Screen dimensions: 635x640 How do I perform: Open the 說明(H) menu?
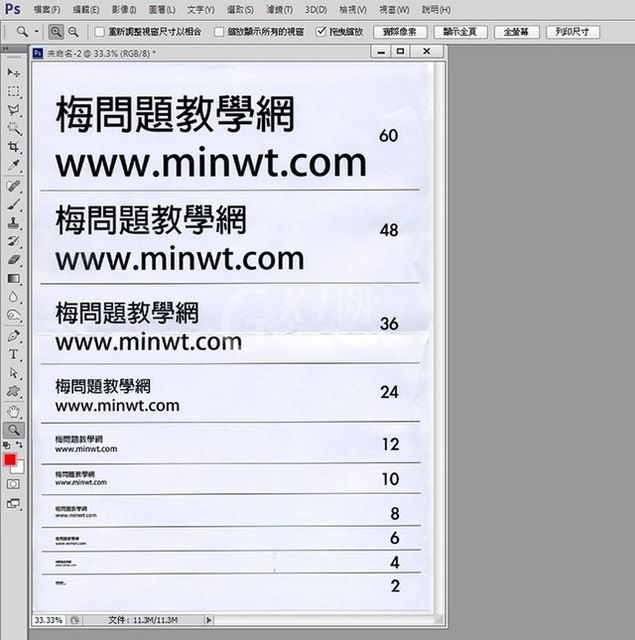pos(436,10)
